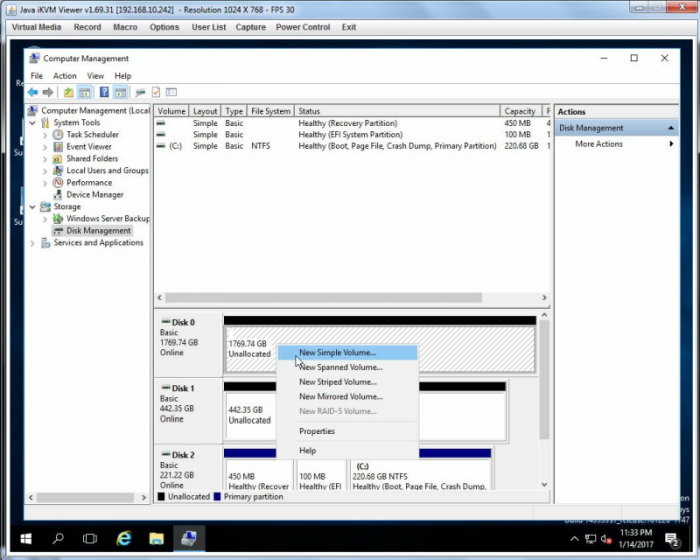This screenshot has height=560, width=700.
Task: Open the Action Center notifications icon
Action: coord(672,539)
